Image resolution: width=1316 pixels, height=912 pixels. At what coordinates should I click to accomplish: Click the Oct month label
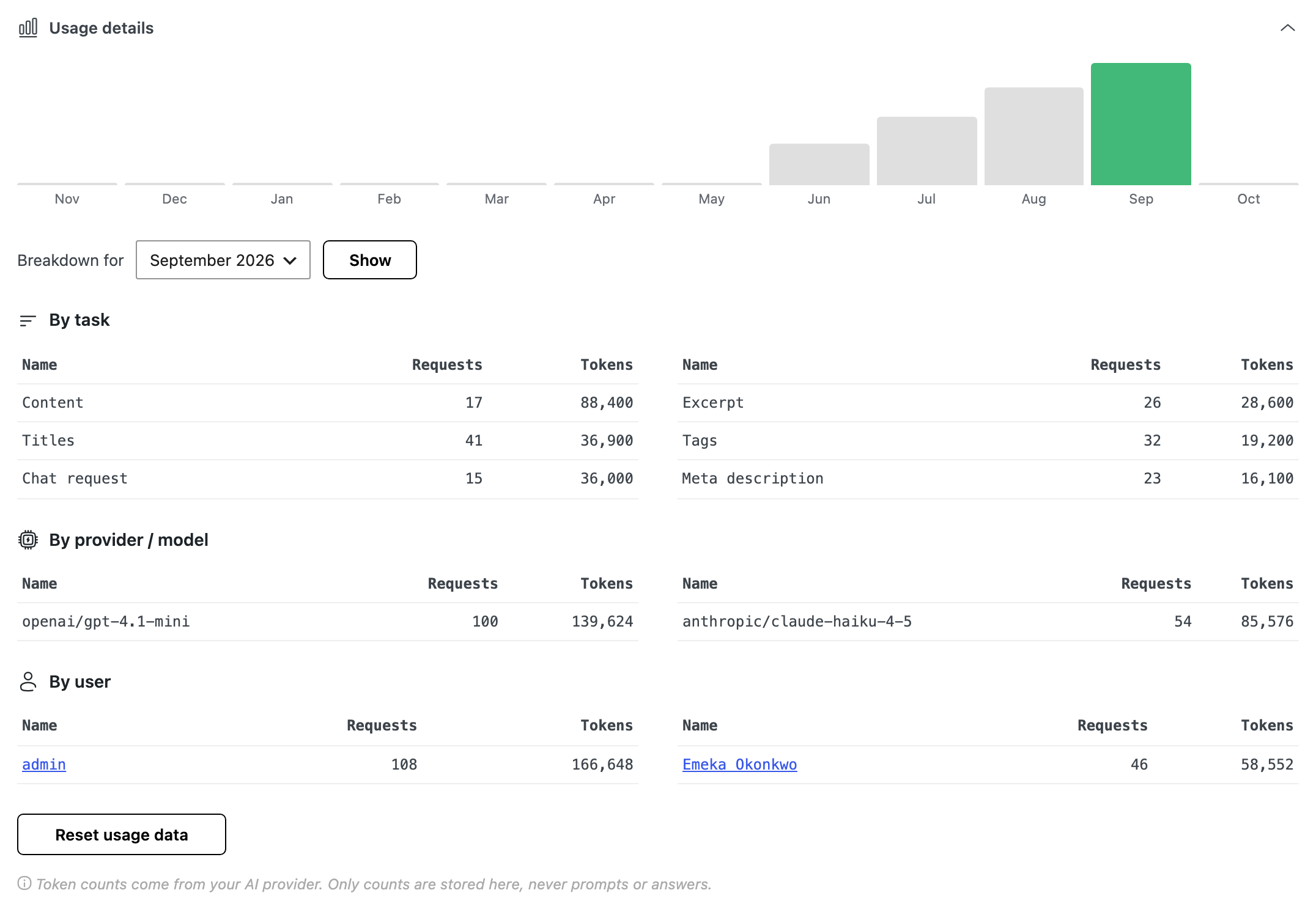point(1249,199)
